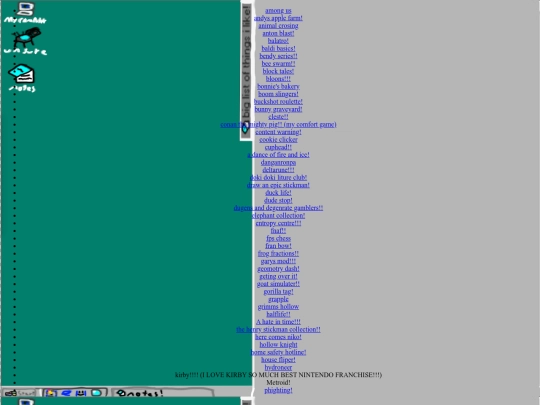Open the 'conan the mighty pig!!' comfort game link

click(278, 124)
